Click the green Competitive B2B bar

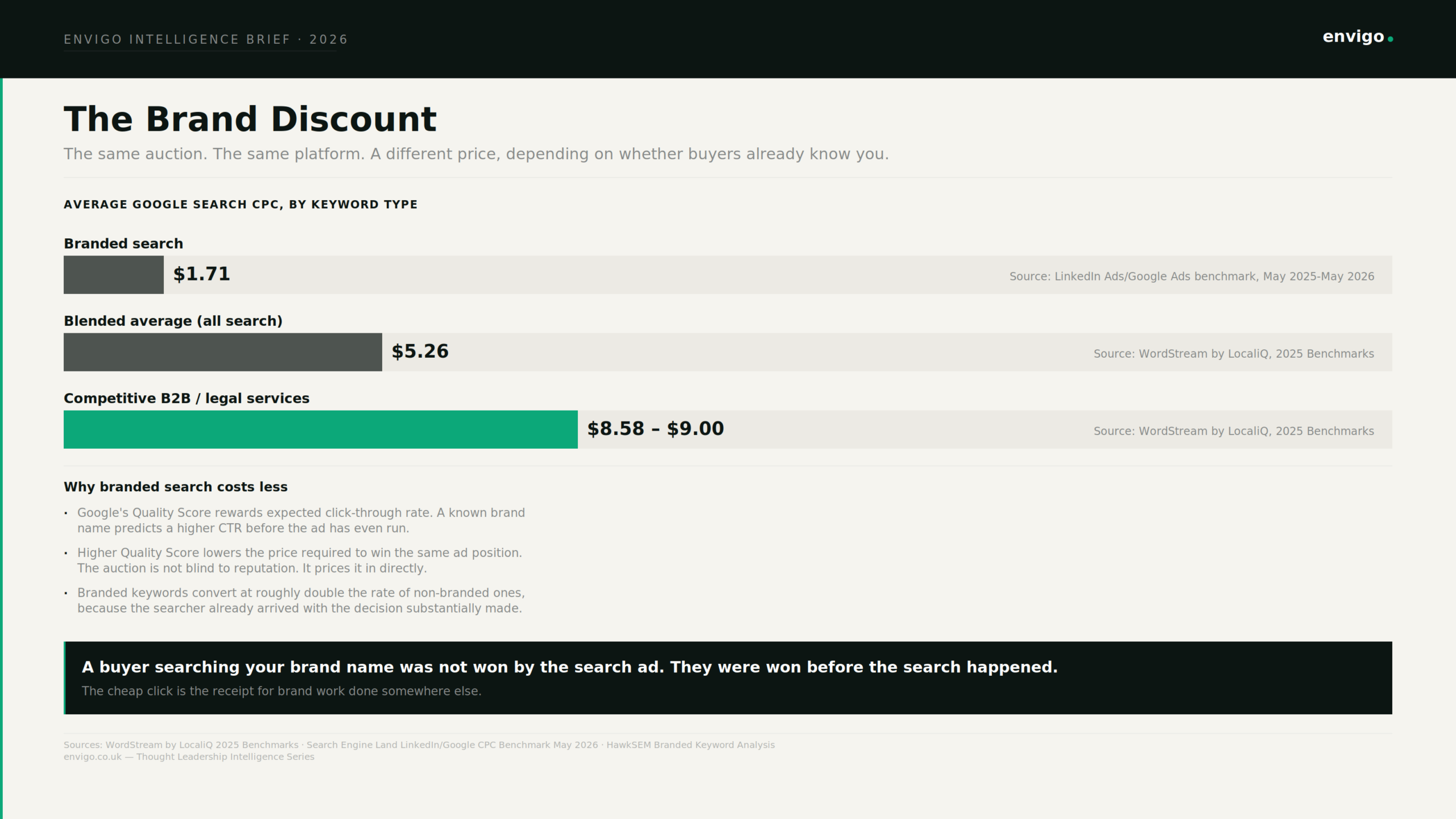pos(321,429)
